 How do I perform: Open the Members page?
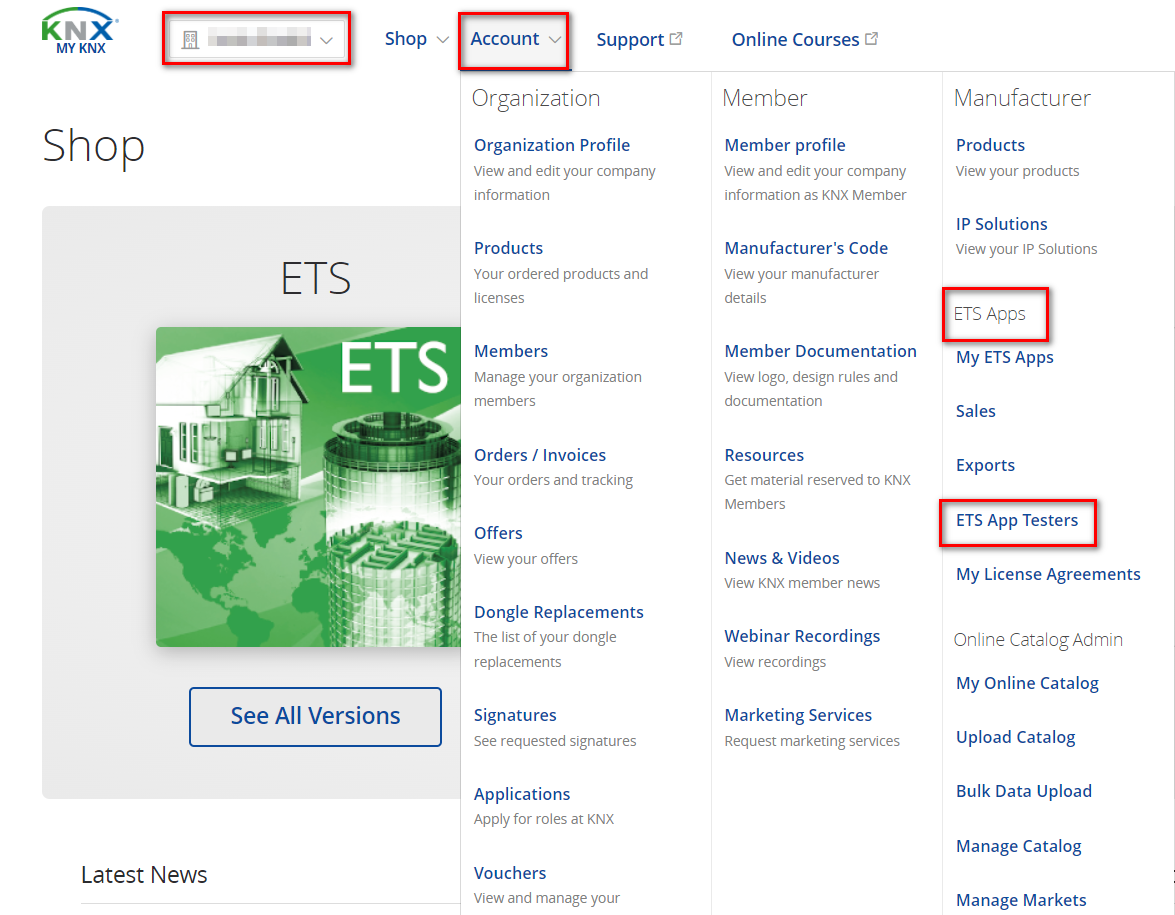pos(510,351)
